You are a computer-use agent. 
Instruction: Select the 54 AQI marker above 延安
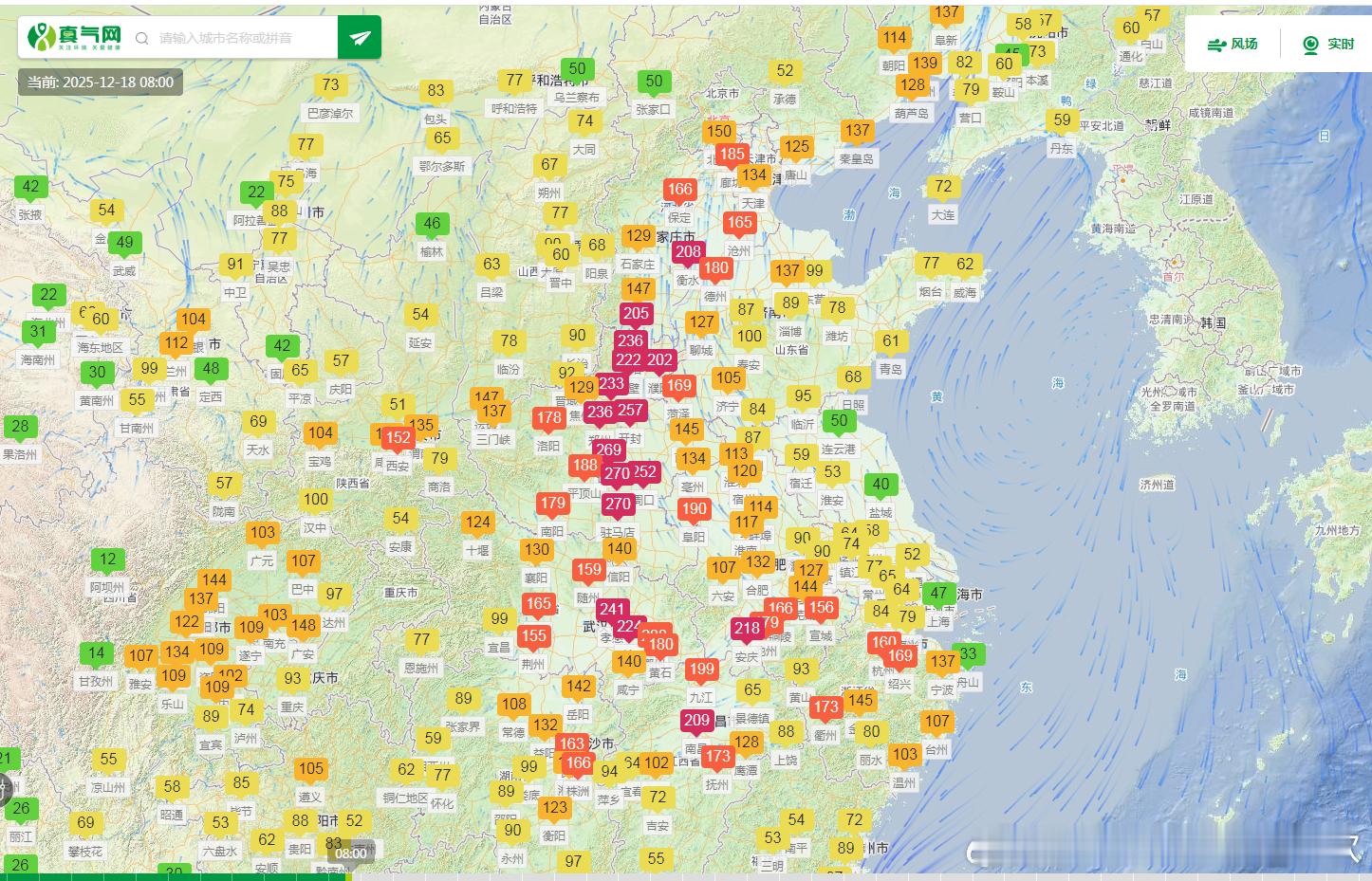pos(420,315)
